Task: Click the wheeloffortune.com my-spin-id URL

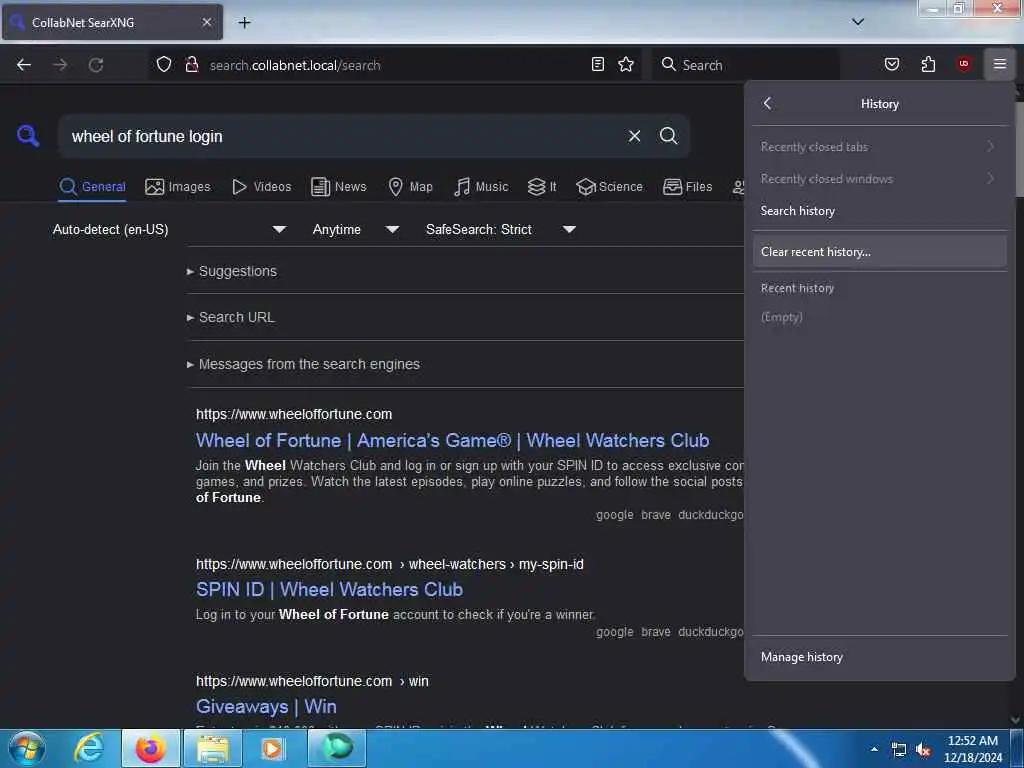Action: [x=390, y=564]
